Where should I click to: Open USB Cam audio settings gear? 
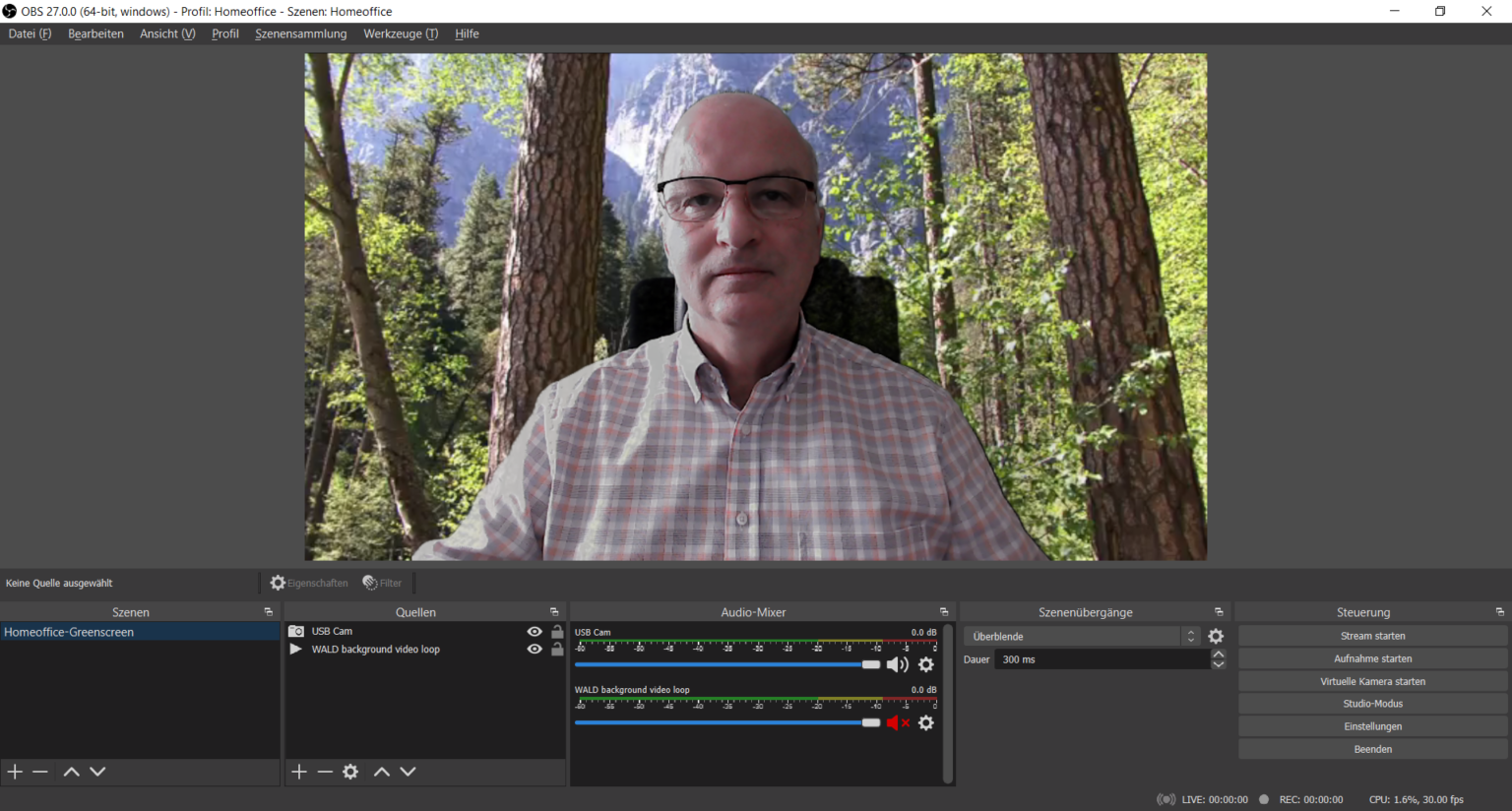click(926, 665)
